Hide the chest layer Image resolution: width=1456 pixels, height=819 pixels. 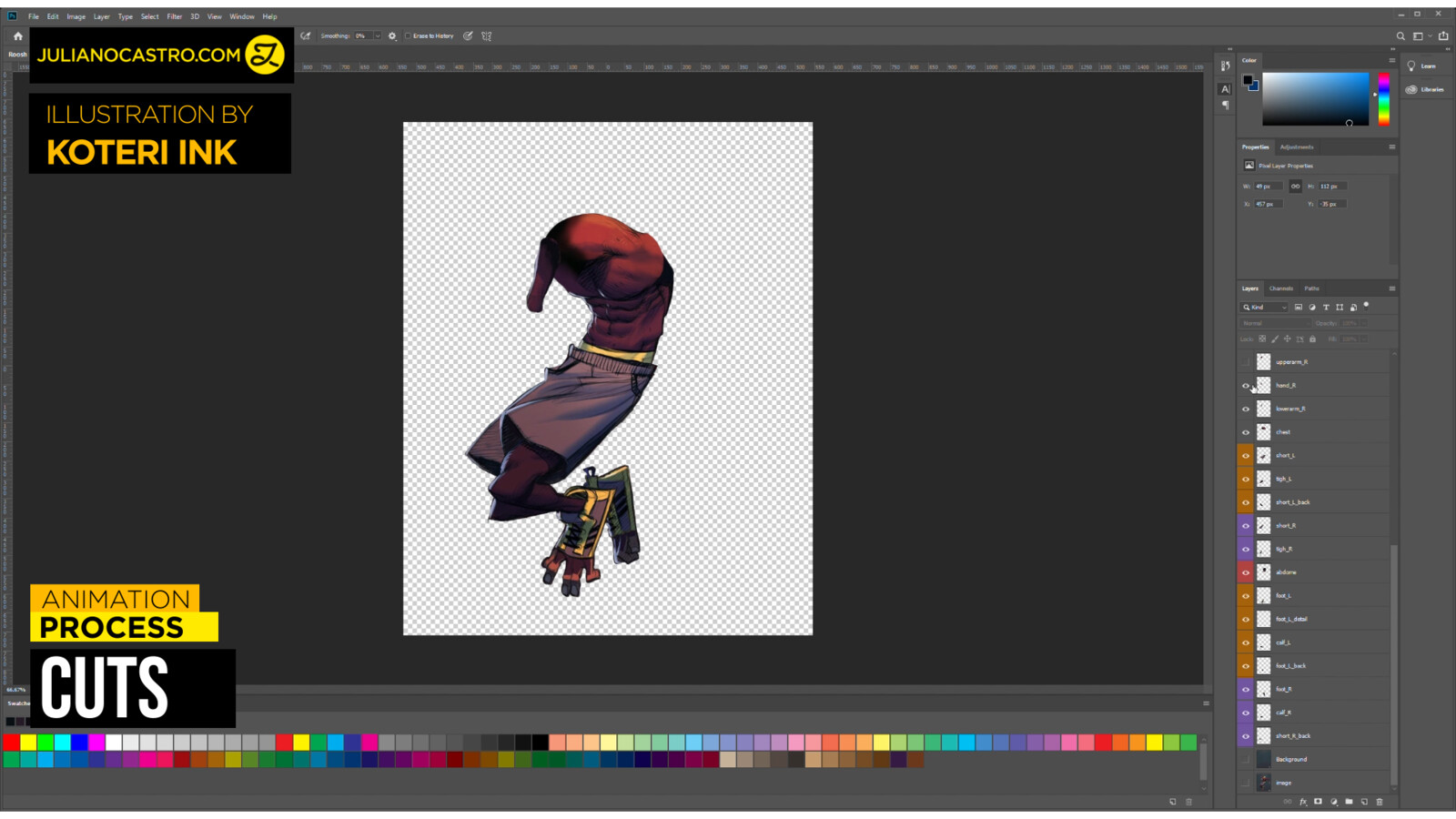pos(1246,432)
